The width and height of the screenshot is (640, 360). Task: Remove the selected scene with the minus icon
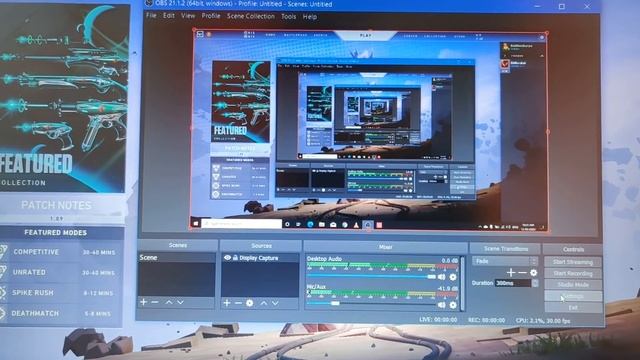pos(155,302)
